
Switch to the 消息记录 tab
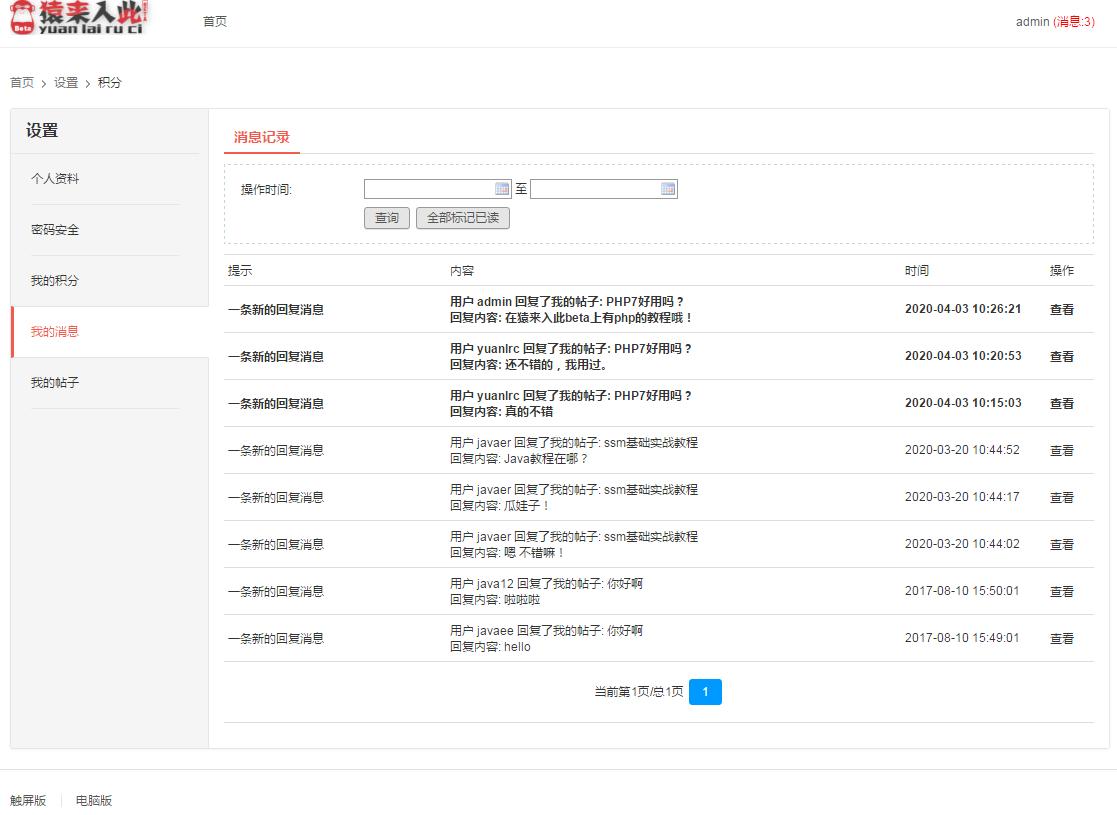pyautogui.click(x=261, y=137)
